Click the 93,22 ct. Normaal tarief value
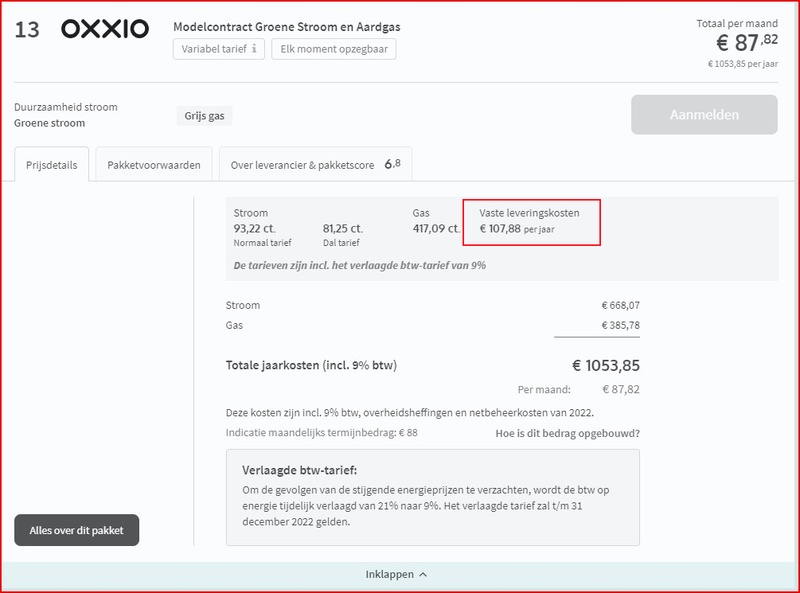Image resolution: width=800 pixels, height=593 pixels. coord(253,229)
